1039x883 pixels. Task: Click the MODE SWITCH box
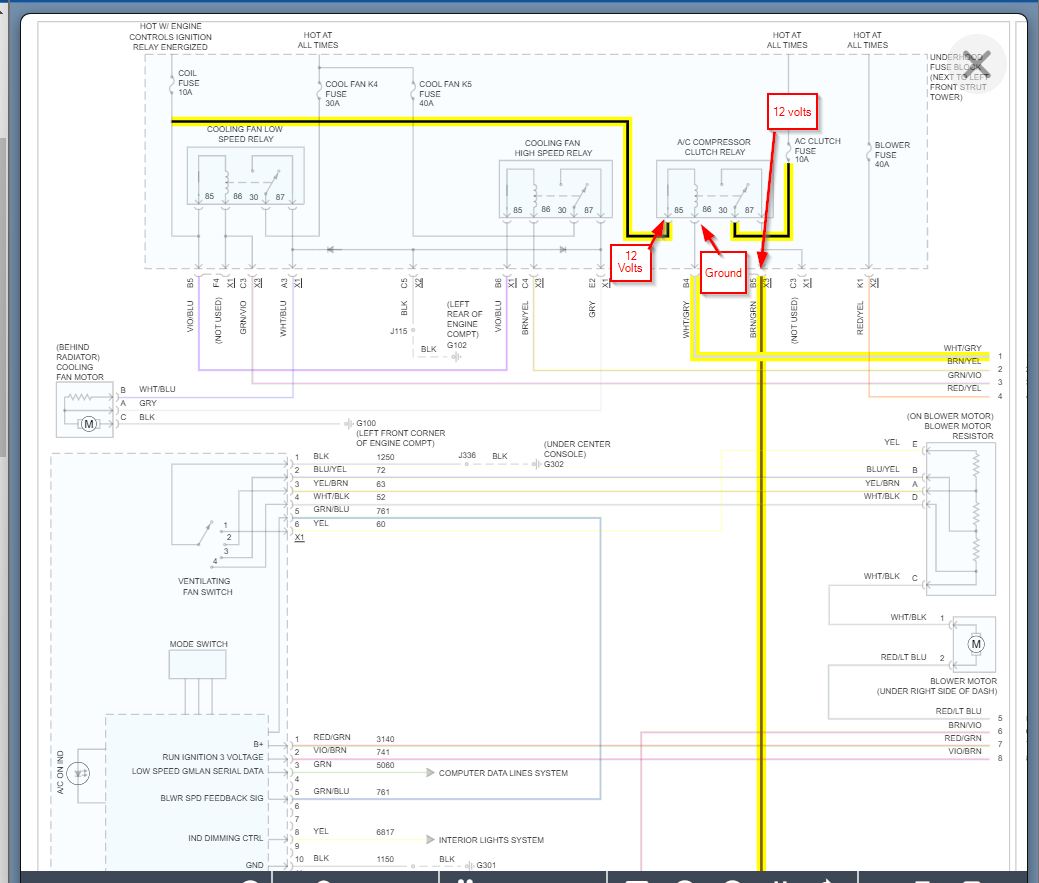pos(199,664)
